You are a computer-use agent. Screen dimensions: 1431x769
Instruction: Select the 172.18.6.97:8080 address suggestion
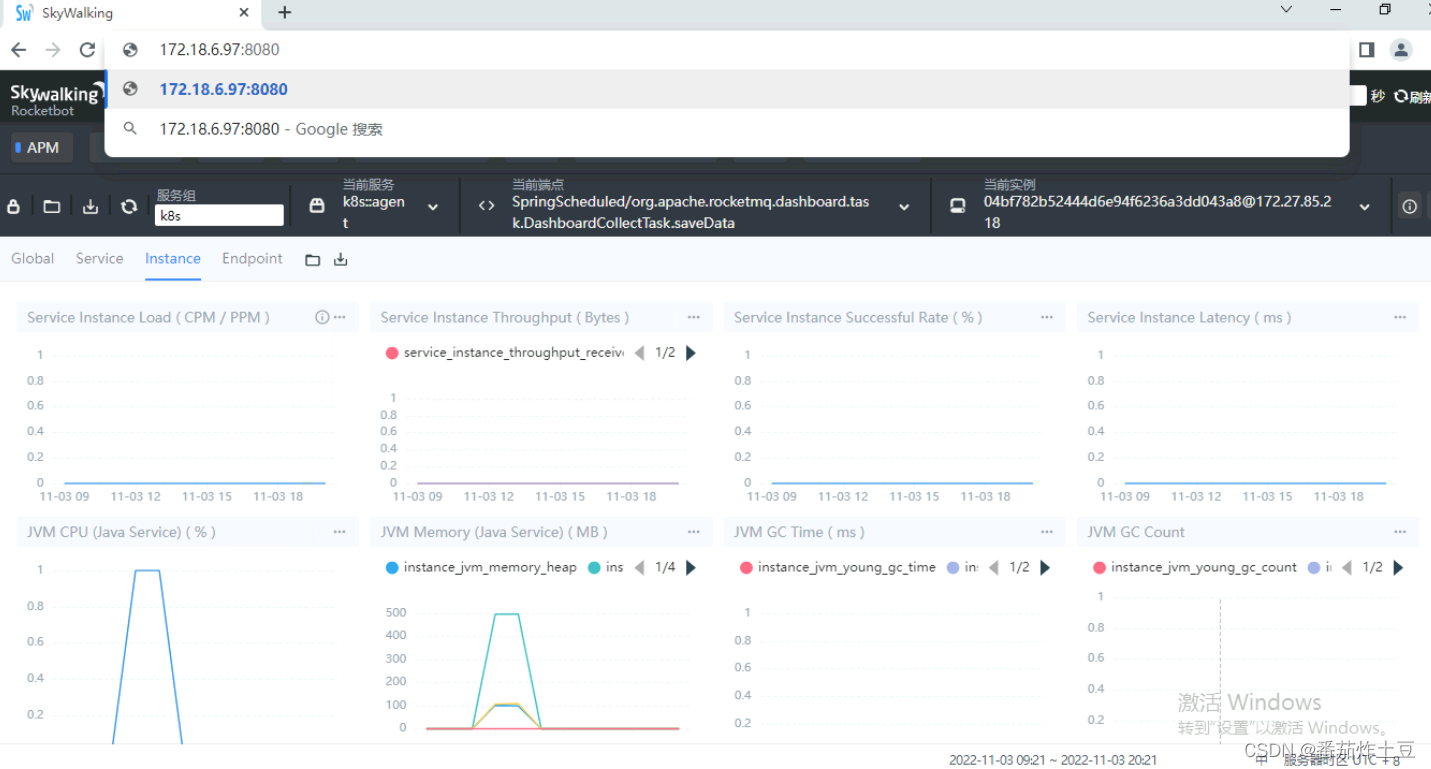223,89
